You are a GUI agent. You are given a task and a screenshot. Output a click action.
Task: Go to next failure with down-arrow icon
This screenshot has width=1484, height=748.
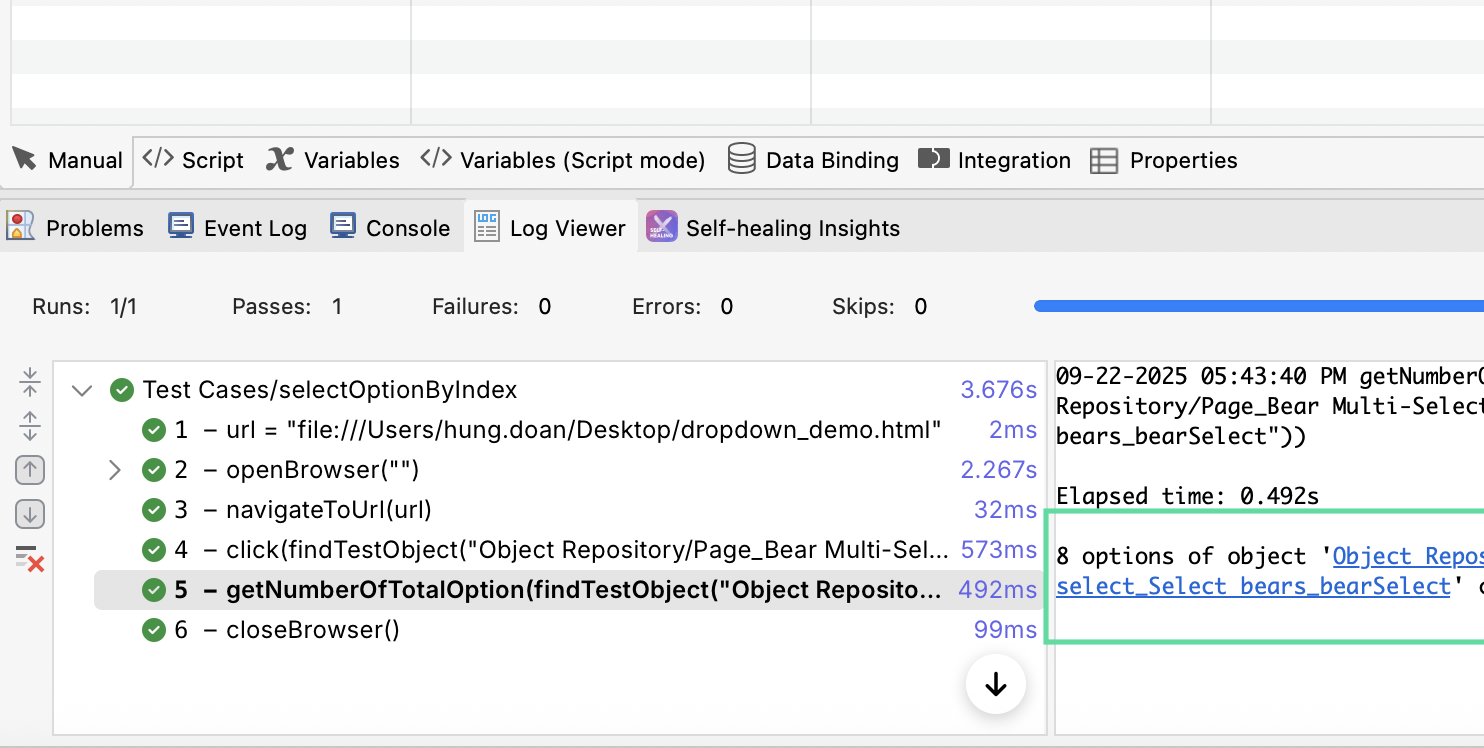click(x=29, y=515)
